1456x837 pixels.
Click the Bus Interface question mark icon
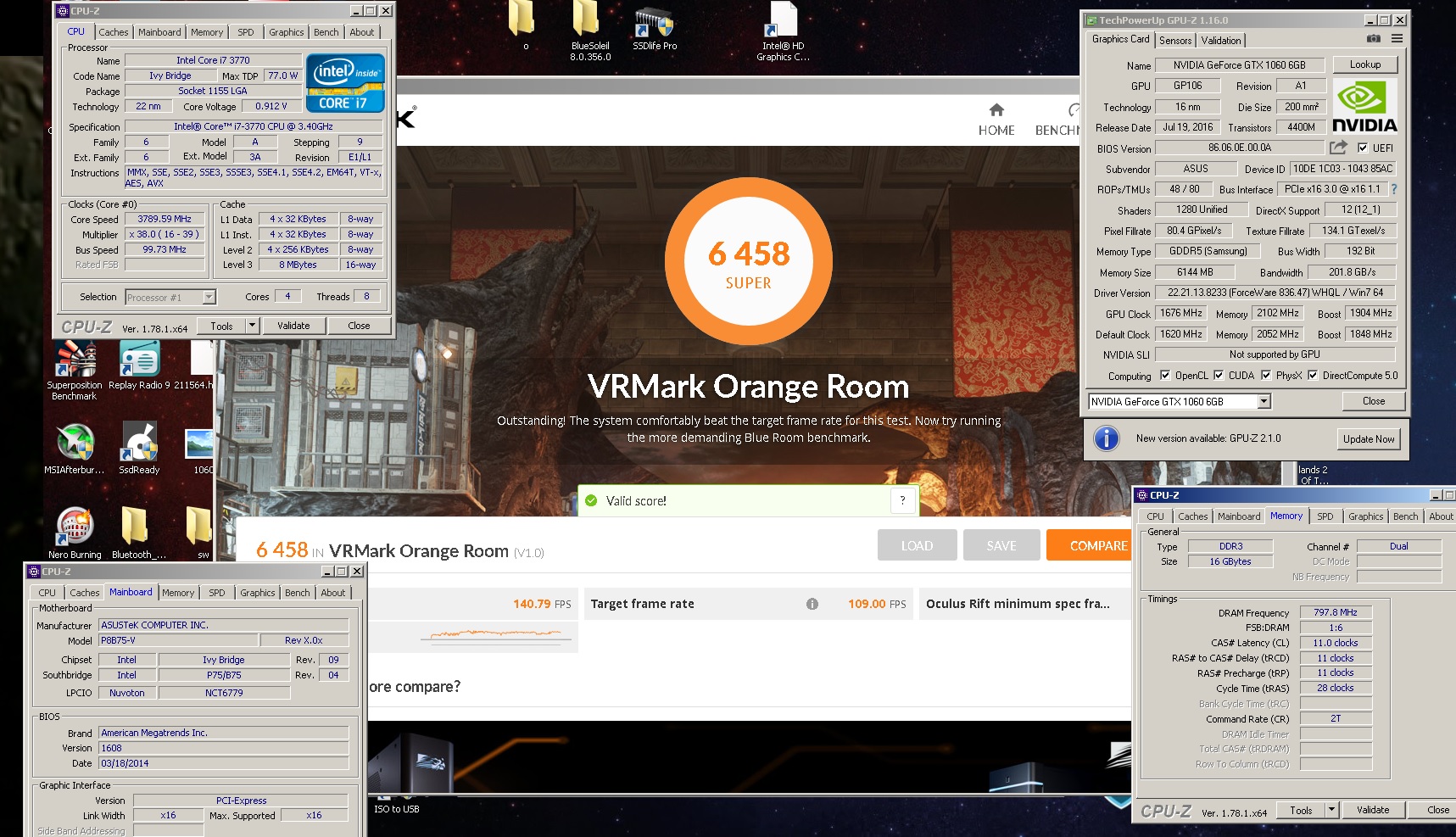point(1393,189)
